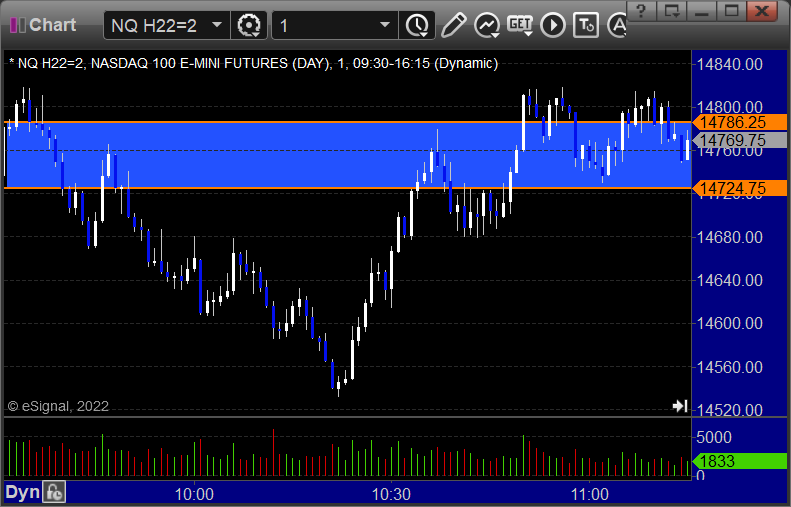Click the 14520.00 price axis label
Image resolution: width=791 pixels, height=507 pixels.
pos(729,410)
